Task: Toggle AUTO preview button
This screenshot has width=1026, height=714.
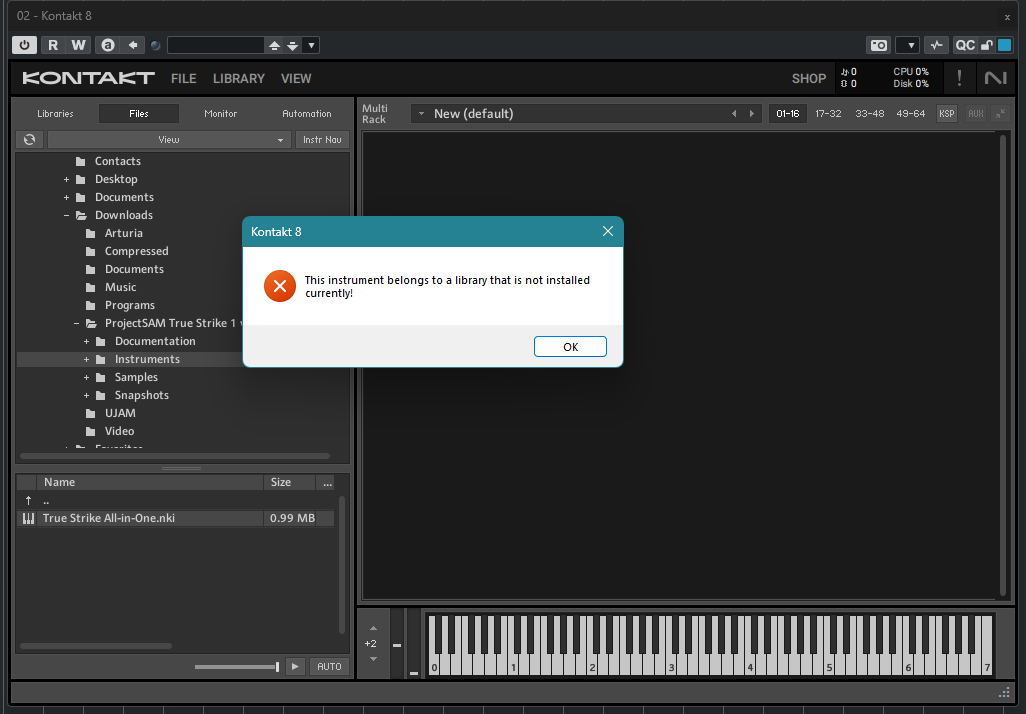Action: (x=329, y=666)
